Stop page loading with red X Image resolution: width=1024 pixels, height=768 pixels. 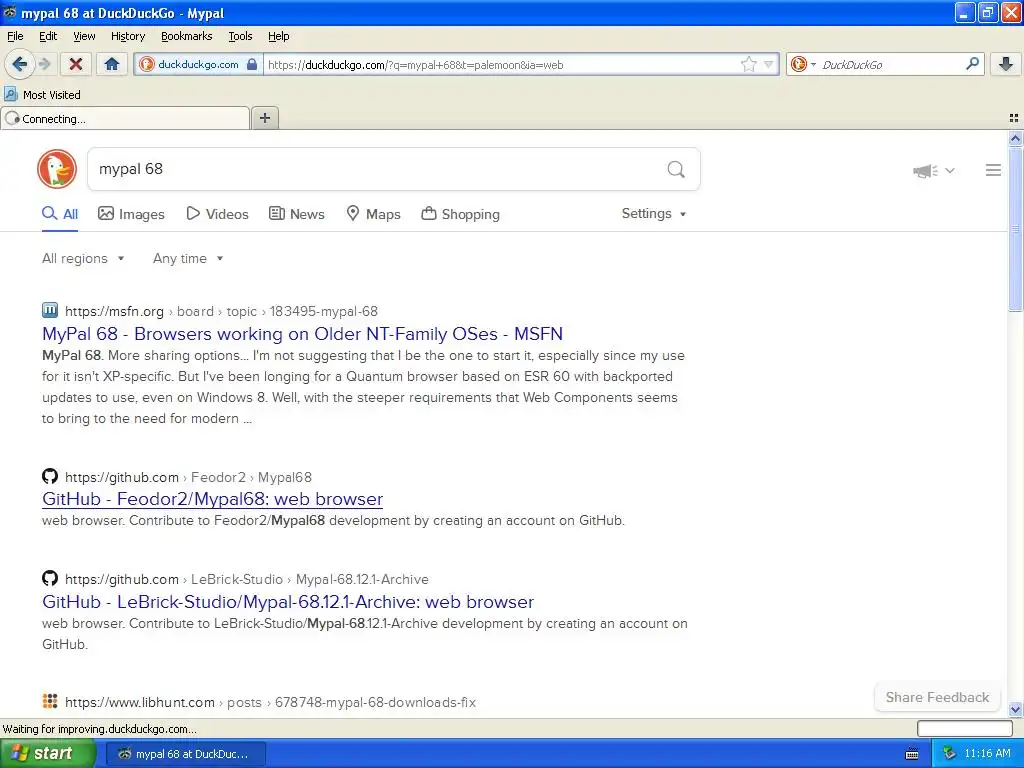[x=76, y=64]
